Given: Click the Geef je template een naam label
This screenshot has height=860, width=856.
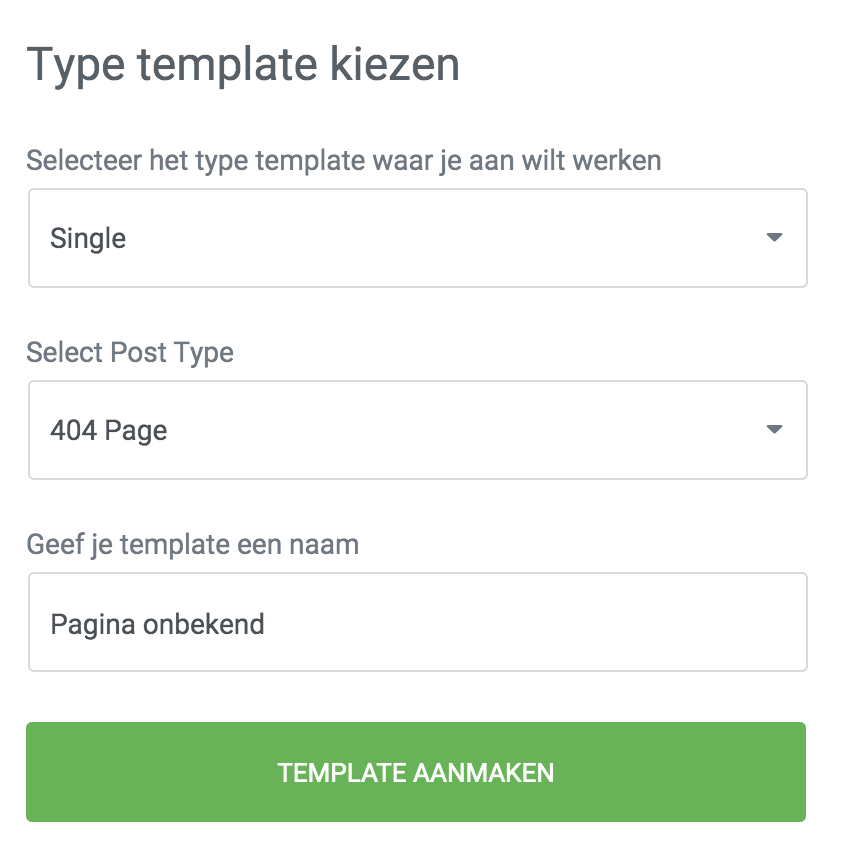Looking at the screenshot, I should pos(194,544).
